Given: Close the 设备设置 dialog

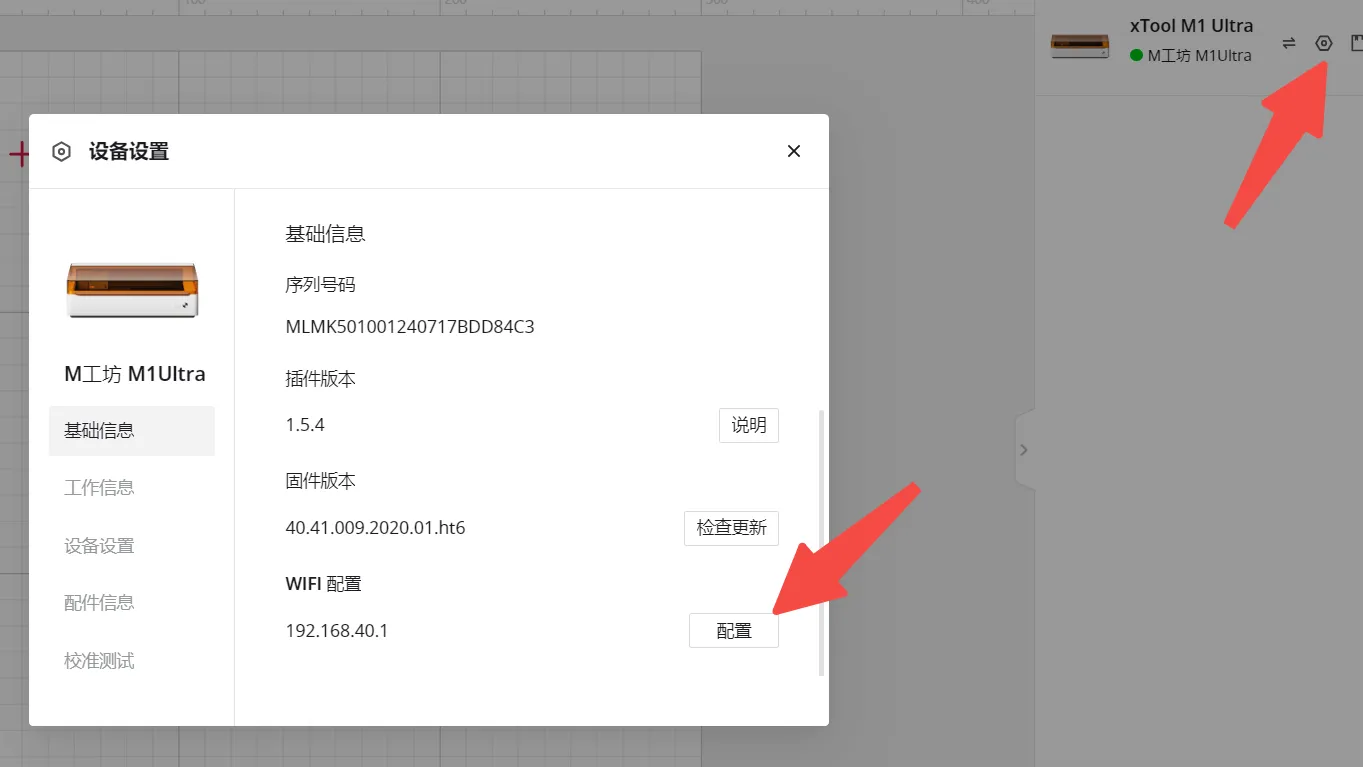Looking at the screenshot, I should coord(794,151).
